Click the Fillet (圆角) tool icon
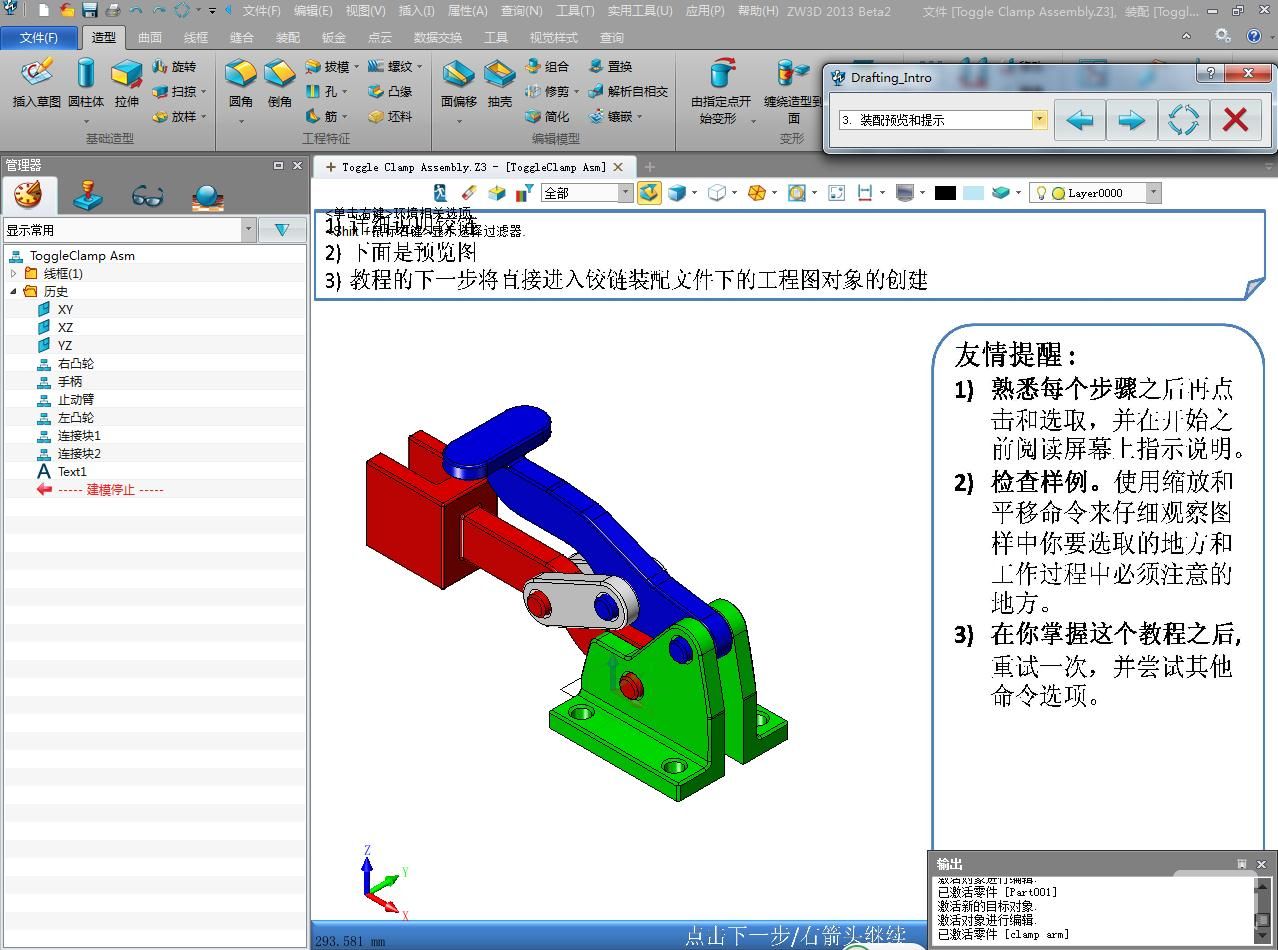The image size is (1278, 950). coord(241,82)
